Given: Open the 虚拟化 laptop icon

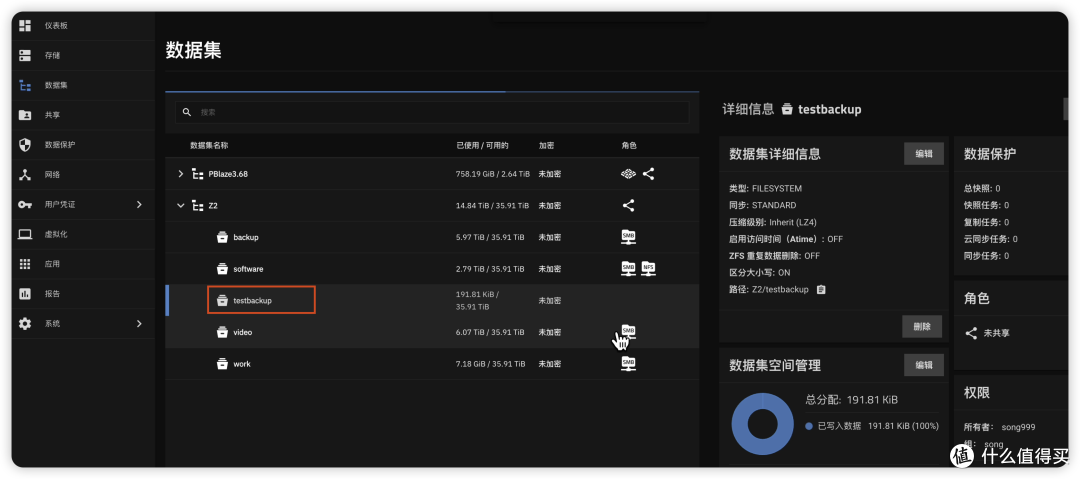Looking at the screenshot, I should [x=25, y=234].
